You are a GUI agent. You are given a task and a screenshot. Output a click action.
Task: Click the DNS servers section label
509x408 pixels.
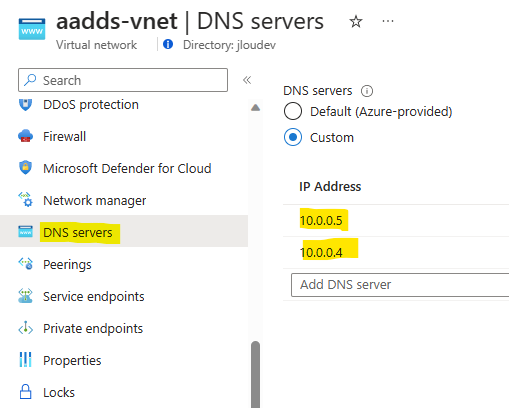point(318,91)
